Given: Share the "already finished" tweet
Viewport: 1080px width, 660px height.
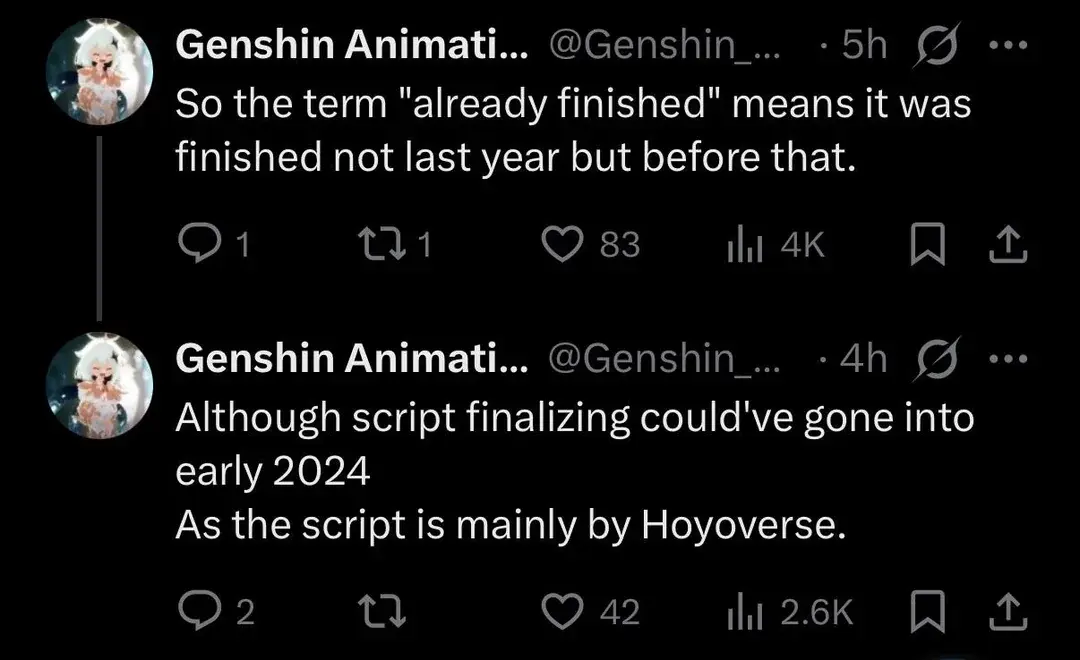Looking at the screenshot, I should click(x=1009, y=244).
